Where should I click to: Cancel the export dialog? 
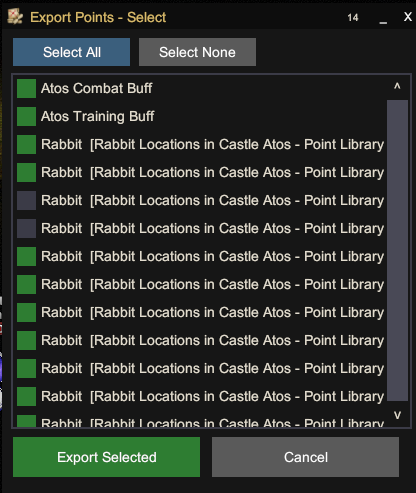click(305, 457)
